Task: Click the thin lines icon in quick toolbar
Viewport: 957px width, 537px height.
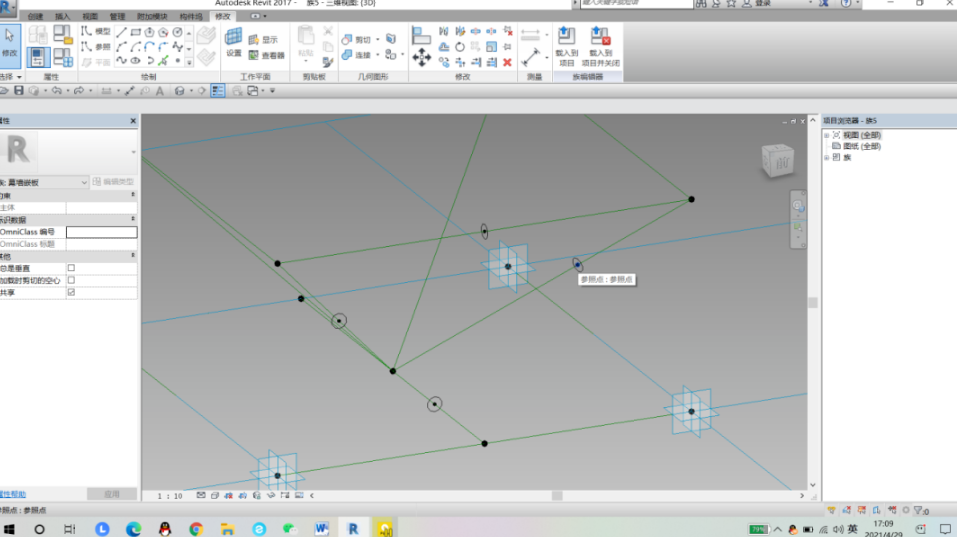Action: 218,91
